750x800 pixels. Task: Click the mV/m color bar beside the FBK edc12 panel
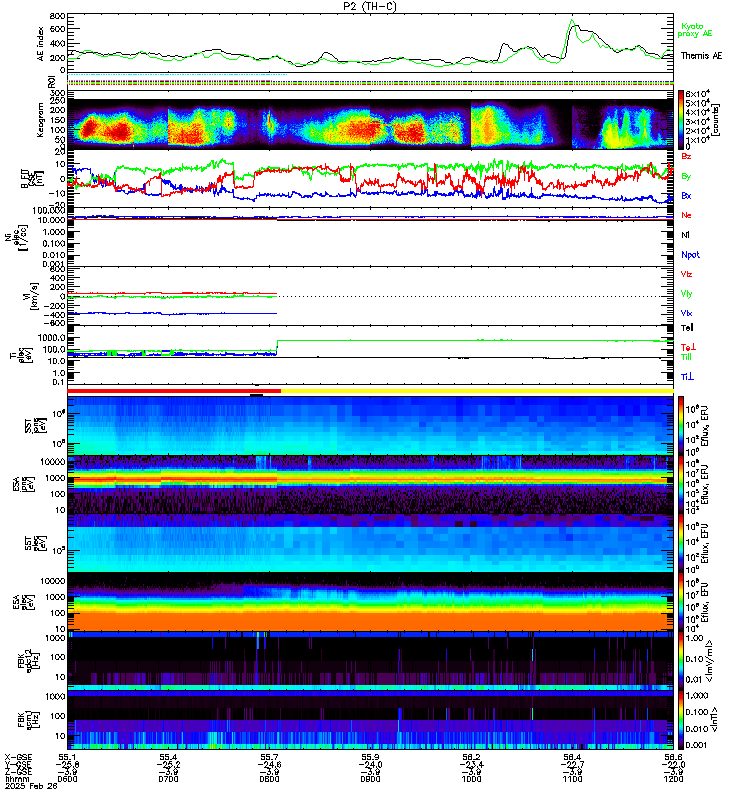click(681, 661)
